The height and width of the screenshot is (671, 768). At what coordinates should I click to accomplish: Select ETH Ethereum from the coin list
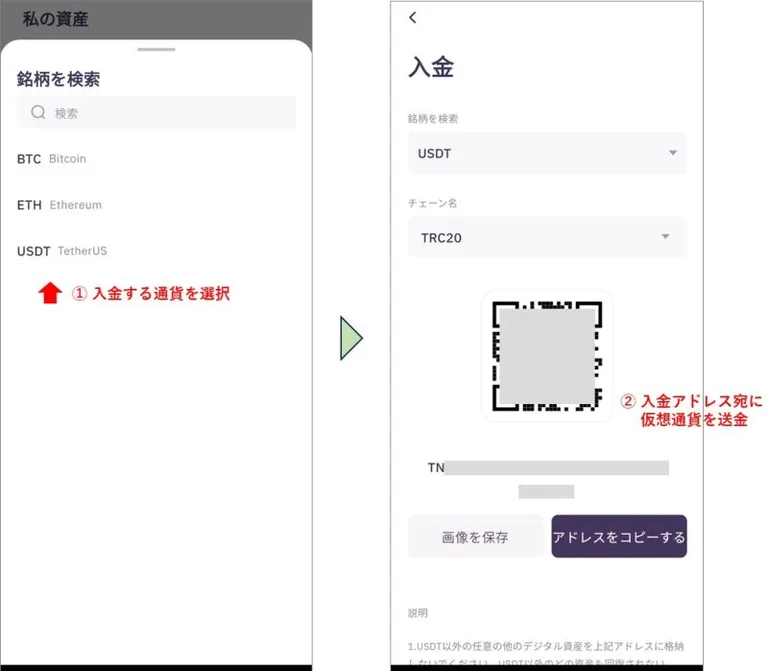59,205
